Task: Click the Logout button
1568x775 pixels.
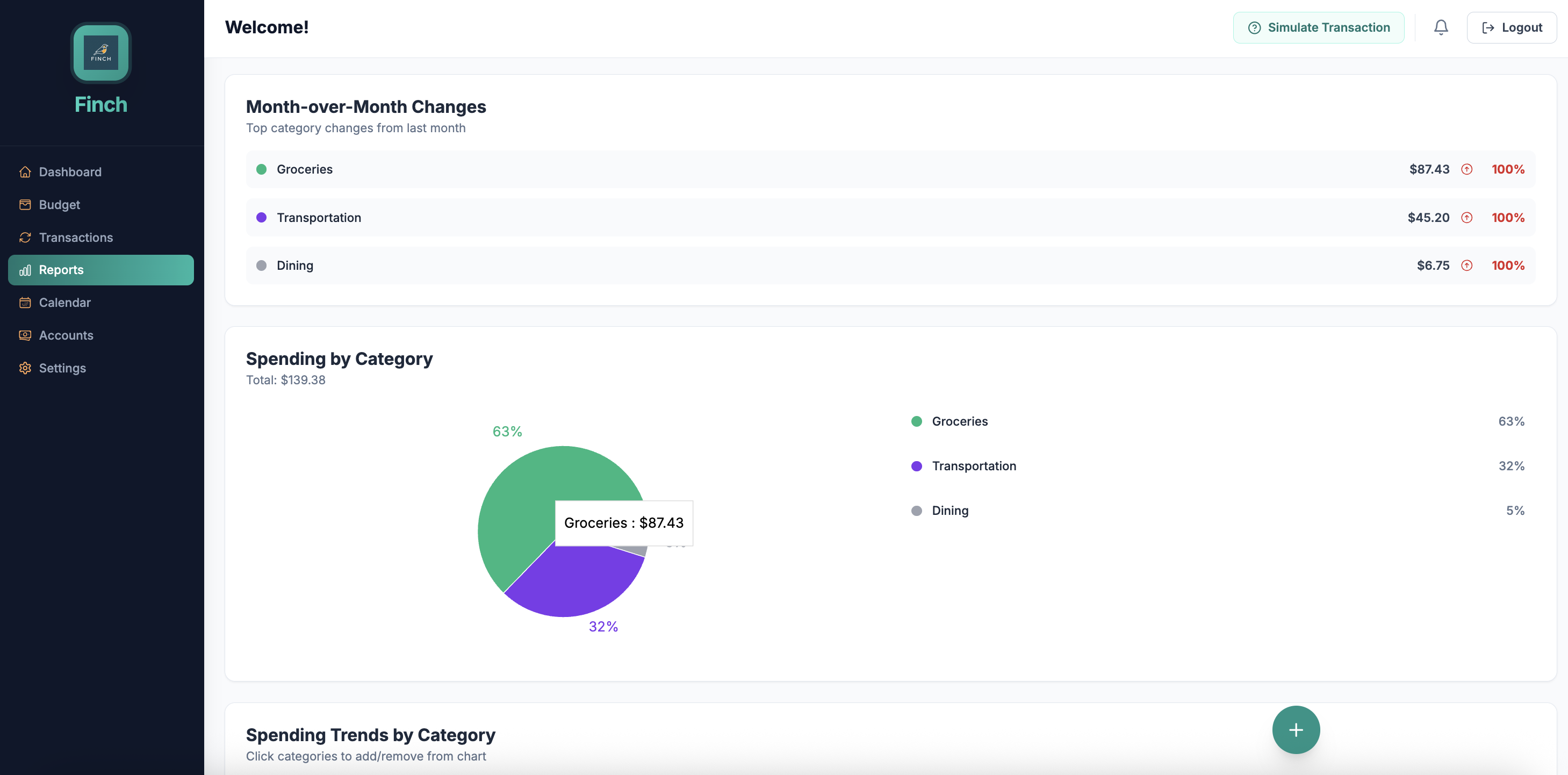Action: pyautogui.click(x=1512, y=27)
